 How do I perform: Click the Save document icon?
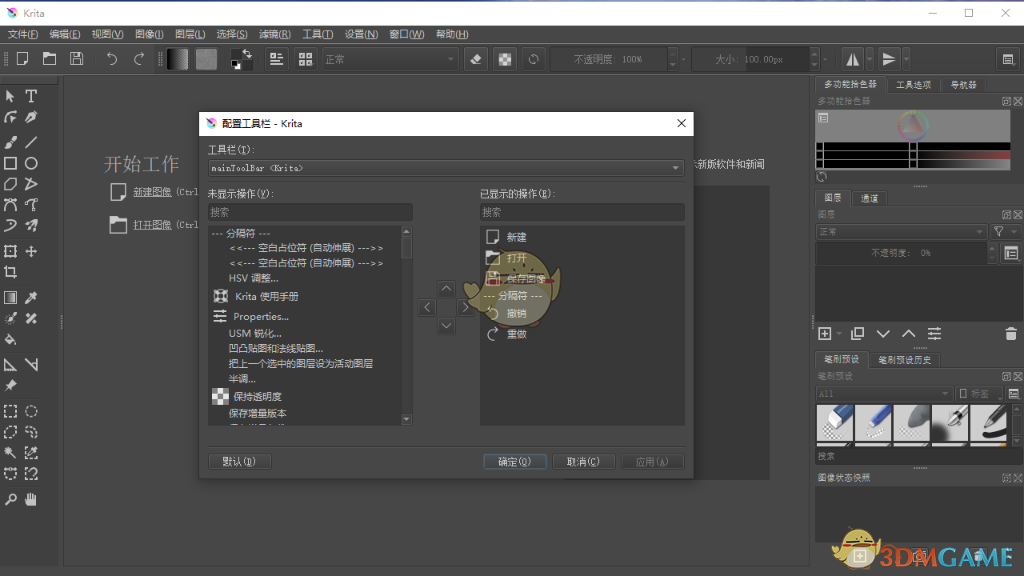click(76, 59)
